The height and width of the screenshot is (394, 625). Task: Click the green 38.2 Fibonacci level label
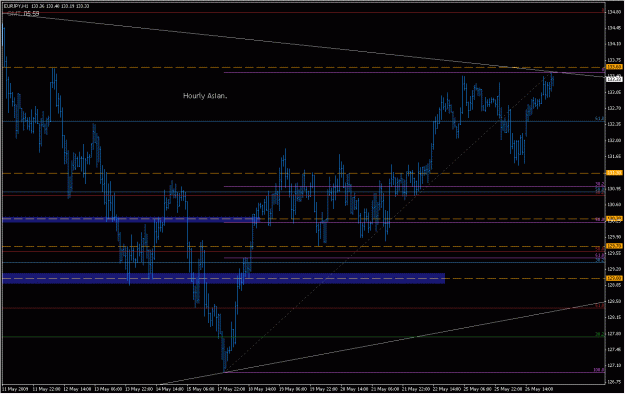(x=600, y=335)
